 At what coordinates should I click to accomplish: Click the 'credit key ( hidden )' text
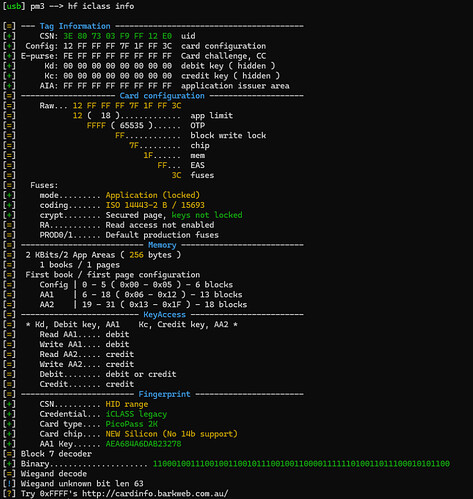tap(231, 76)
